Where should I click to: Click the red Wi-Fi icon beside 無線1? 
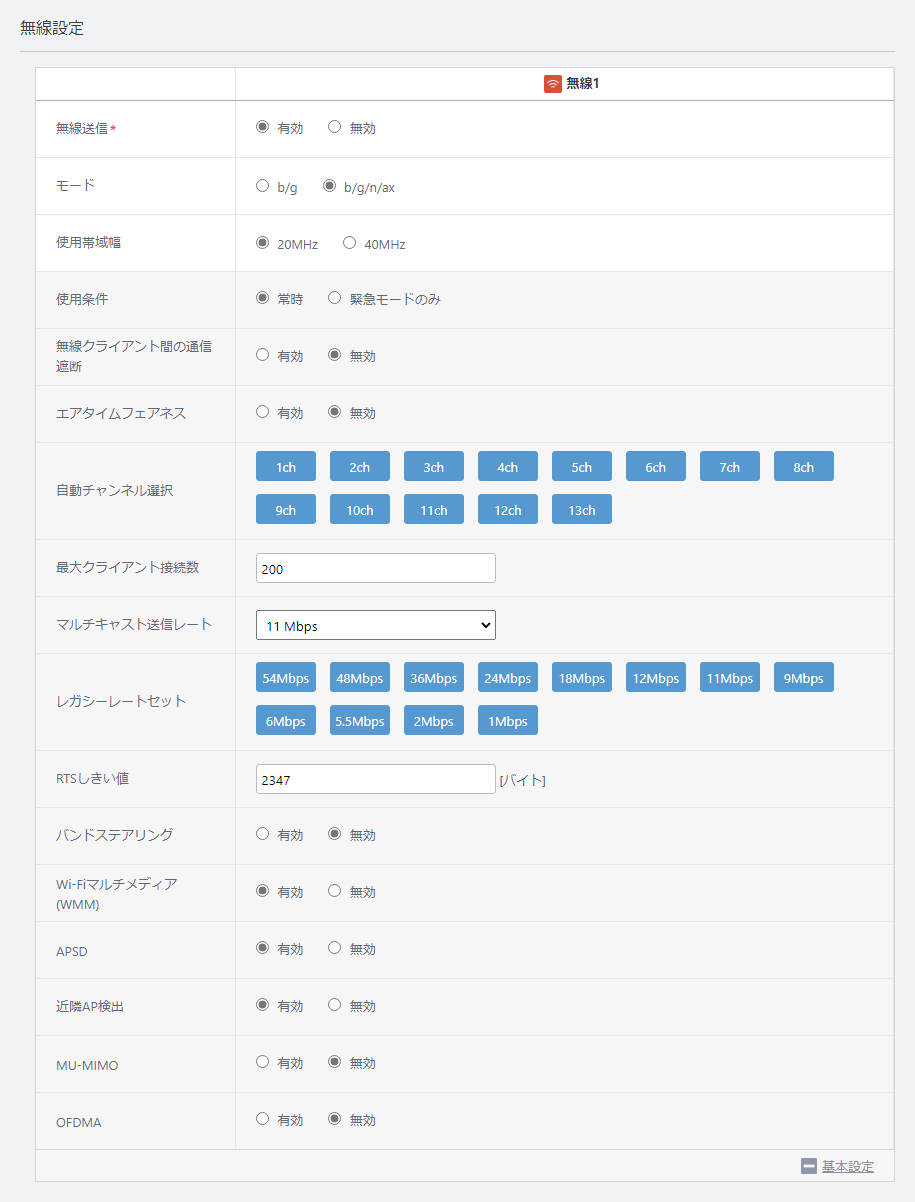tap(552, 84)
